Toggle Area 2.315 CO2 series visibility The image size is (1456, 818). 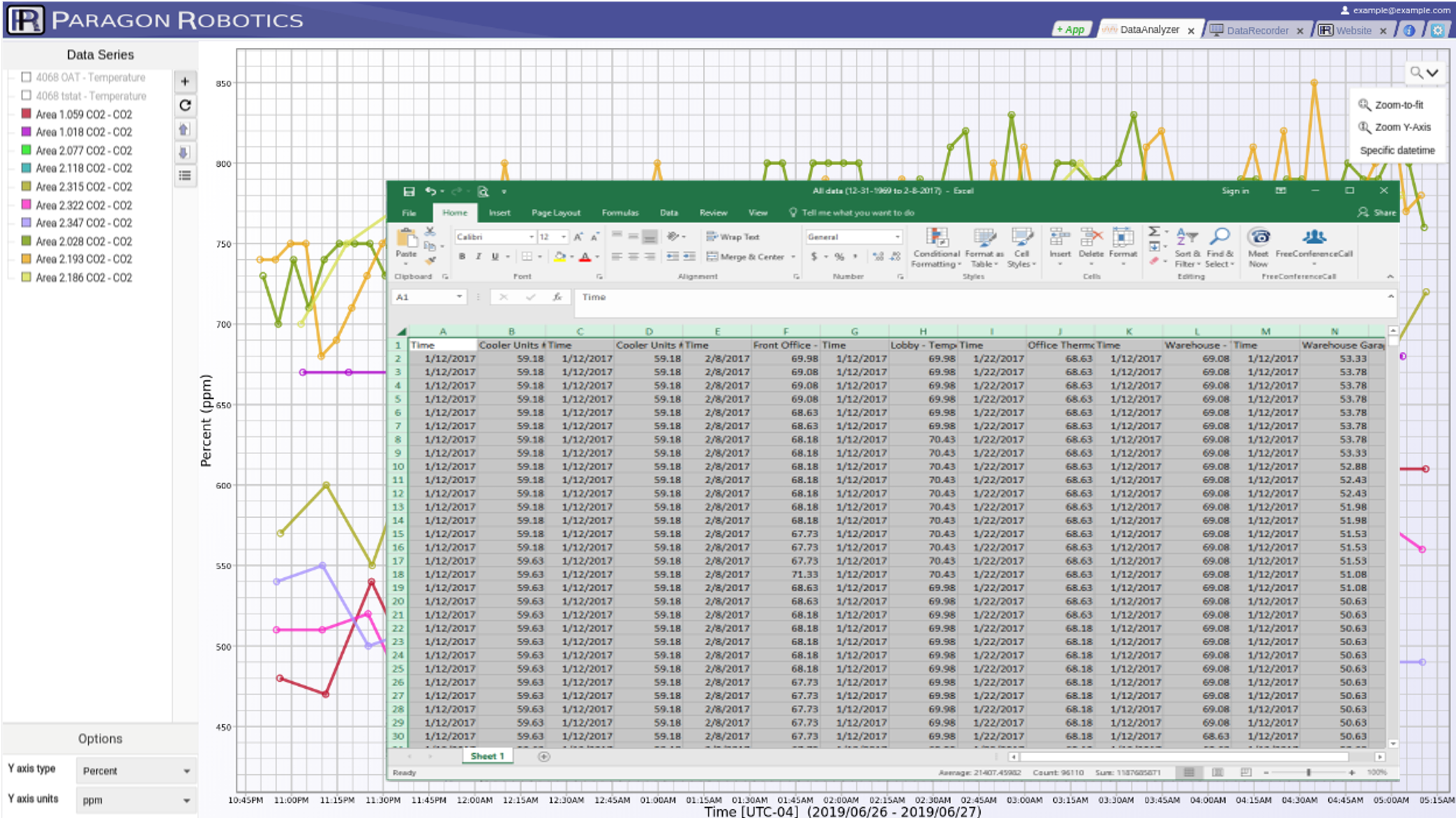tap(27, 186)
